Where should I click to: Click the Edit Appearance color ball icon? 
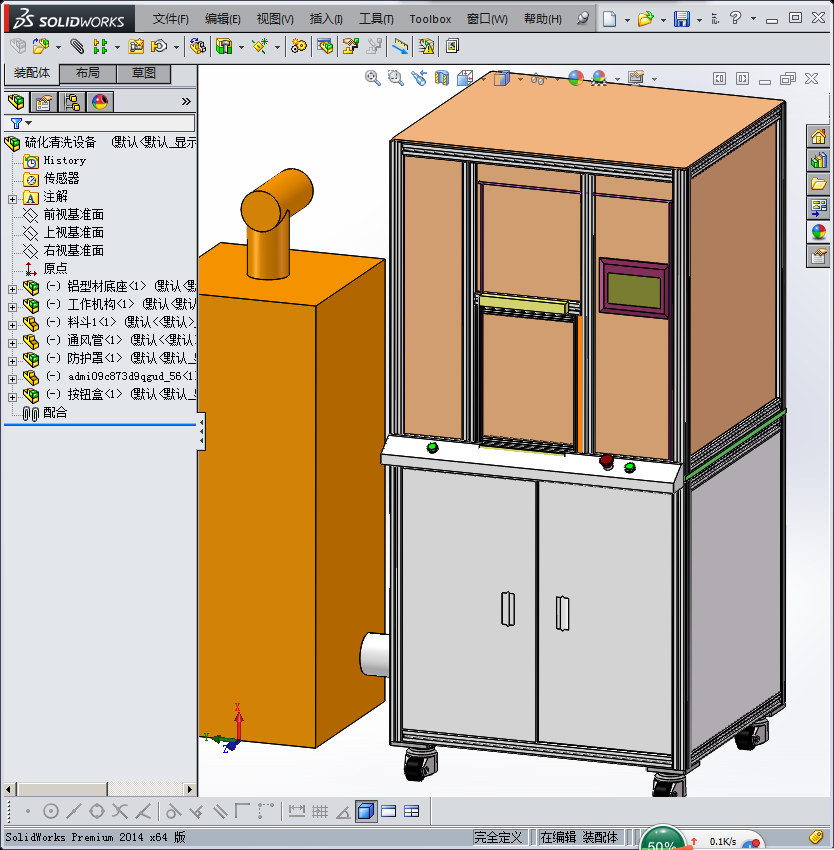[574, 78]
